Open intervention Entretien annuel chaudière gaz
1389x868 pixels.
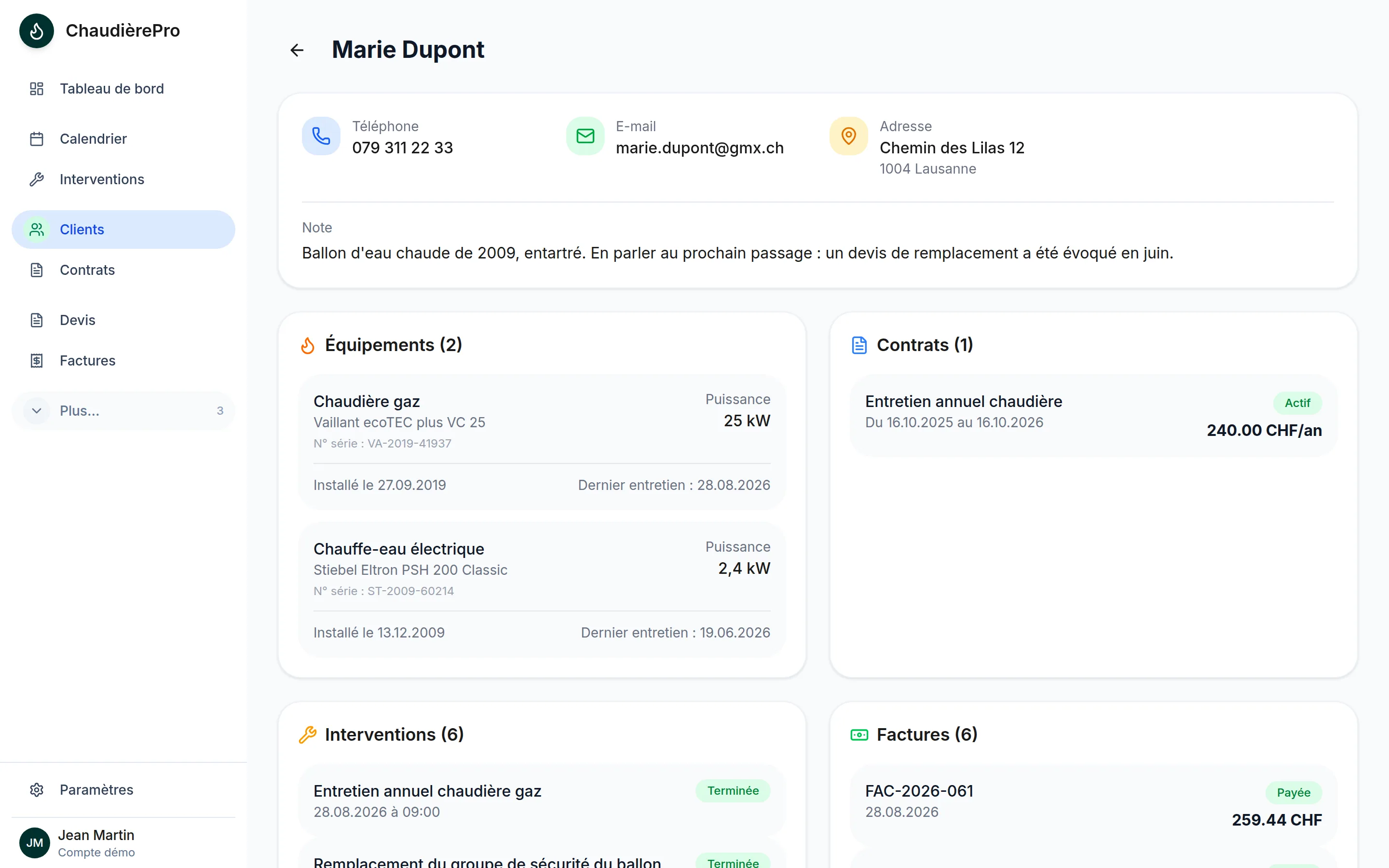pyautogui.click(x=542, y=801)
